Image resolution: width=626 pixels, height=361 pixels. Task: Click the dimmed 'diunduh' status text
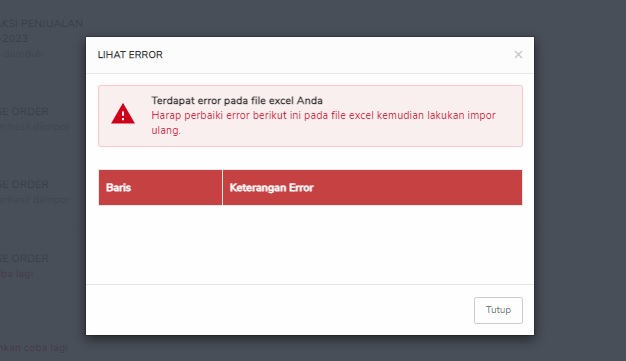[22, 54]
